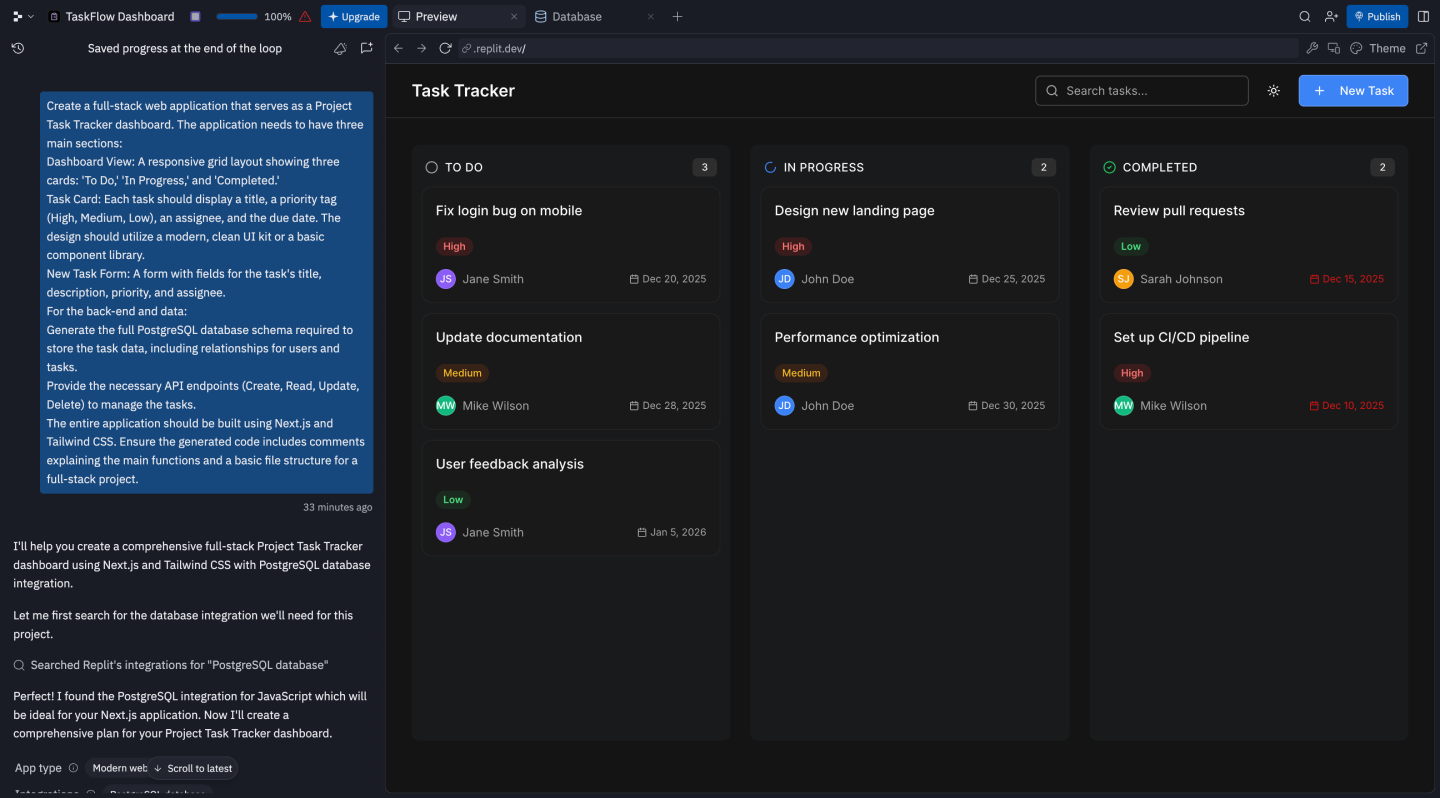The height and width of the screenshot is (798, 1440).
Task: Open the notification bell icon
Action: pyautogui.click(x=340, y=48)
